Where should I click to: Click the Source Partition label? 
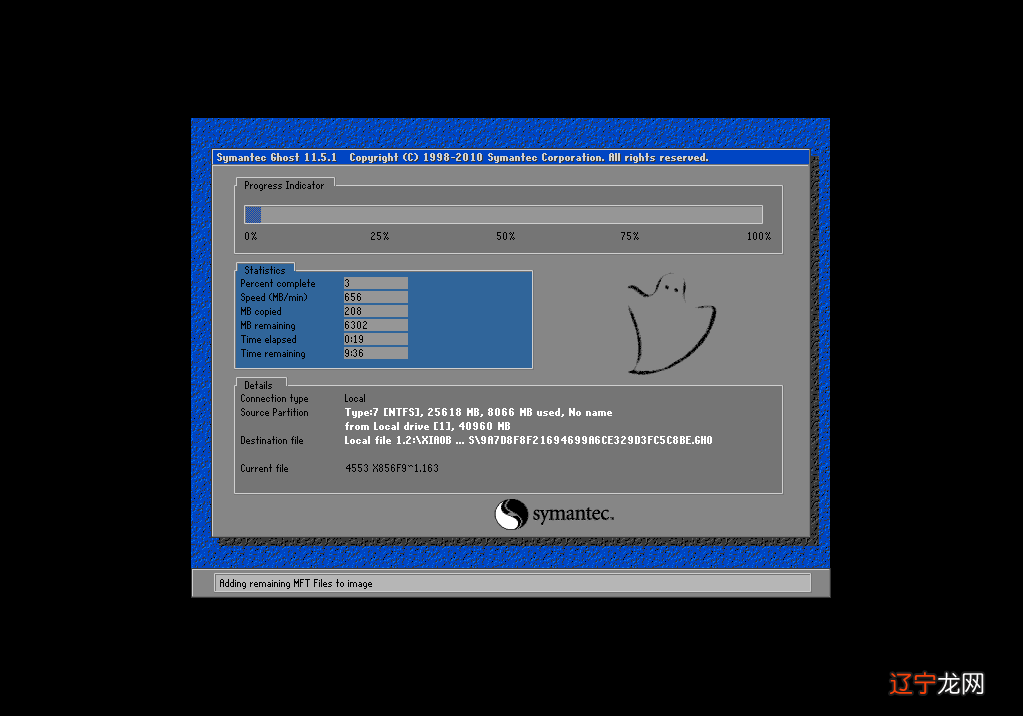pyautogui.click(x=274, y=412)
